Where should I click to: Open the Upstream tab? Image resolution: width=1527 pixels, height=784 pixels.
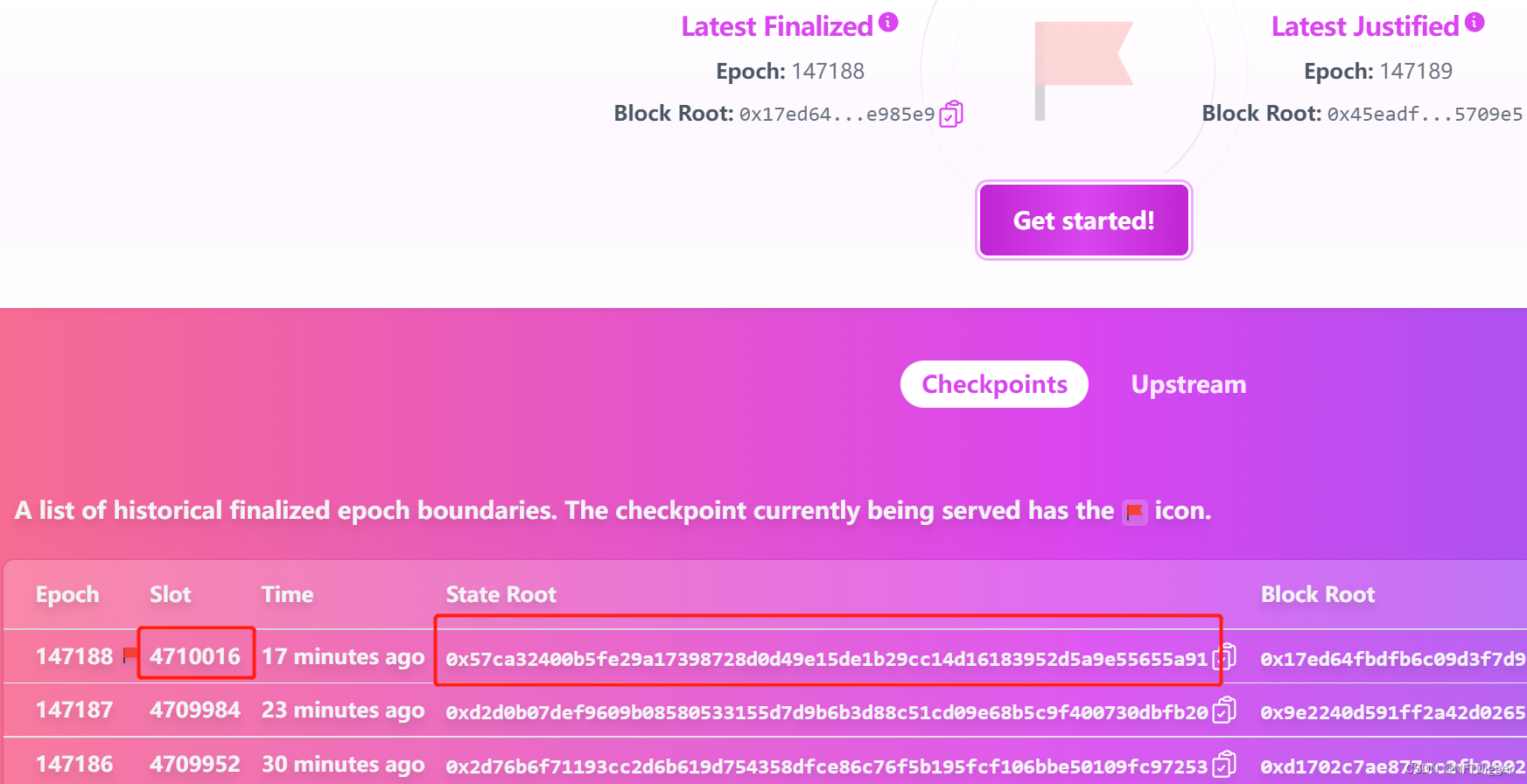(x=1187, y=384)
